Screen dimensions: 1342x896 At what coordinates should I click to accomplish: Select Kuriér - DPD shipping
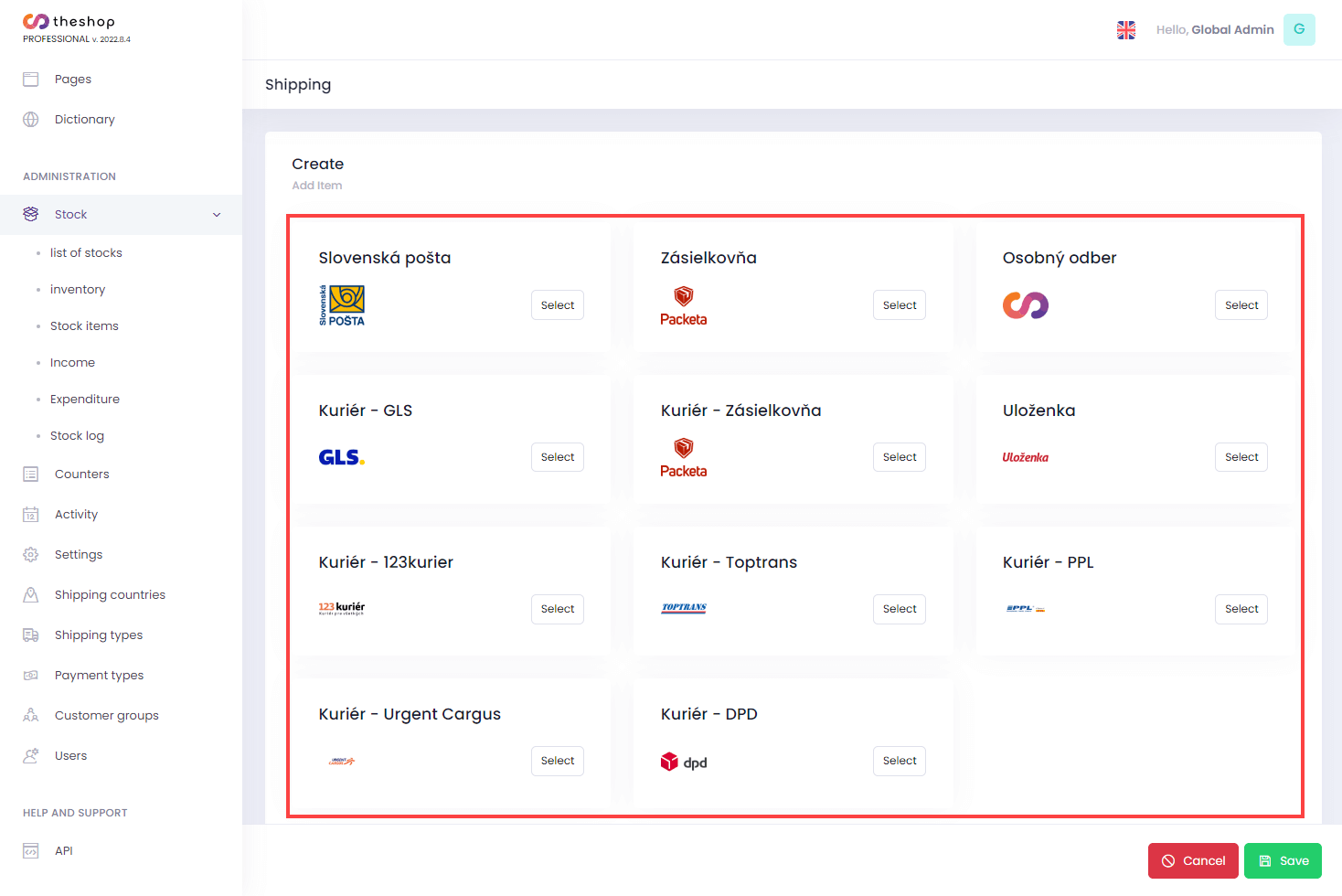(900, 761)
